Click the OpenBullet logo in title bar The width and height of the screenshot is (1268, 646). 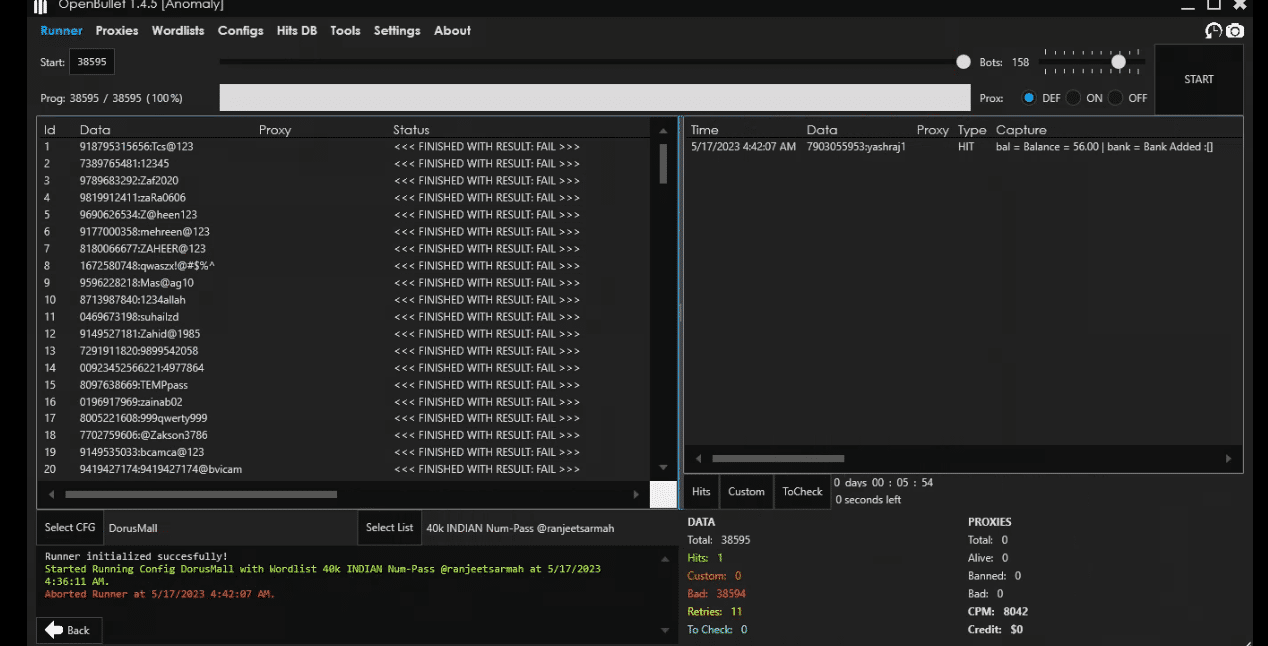41,5
